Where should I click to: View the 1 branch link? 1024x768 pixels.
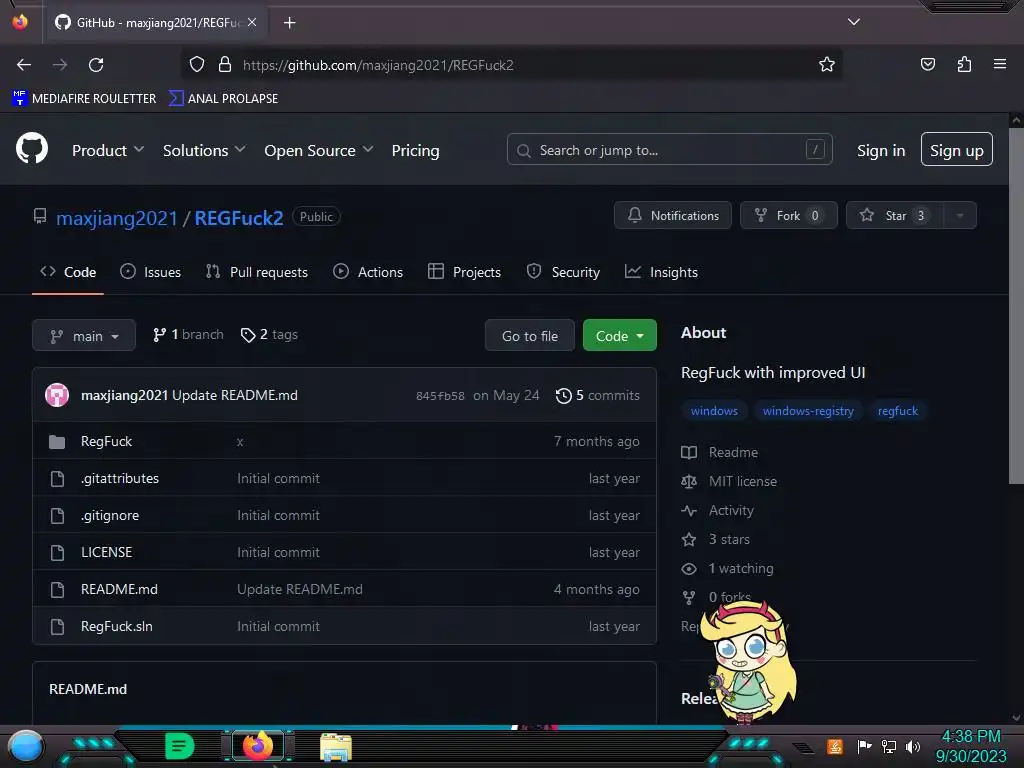tap(188, 334)
